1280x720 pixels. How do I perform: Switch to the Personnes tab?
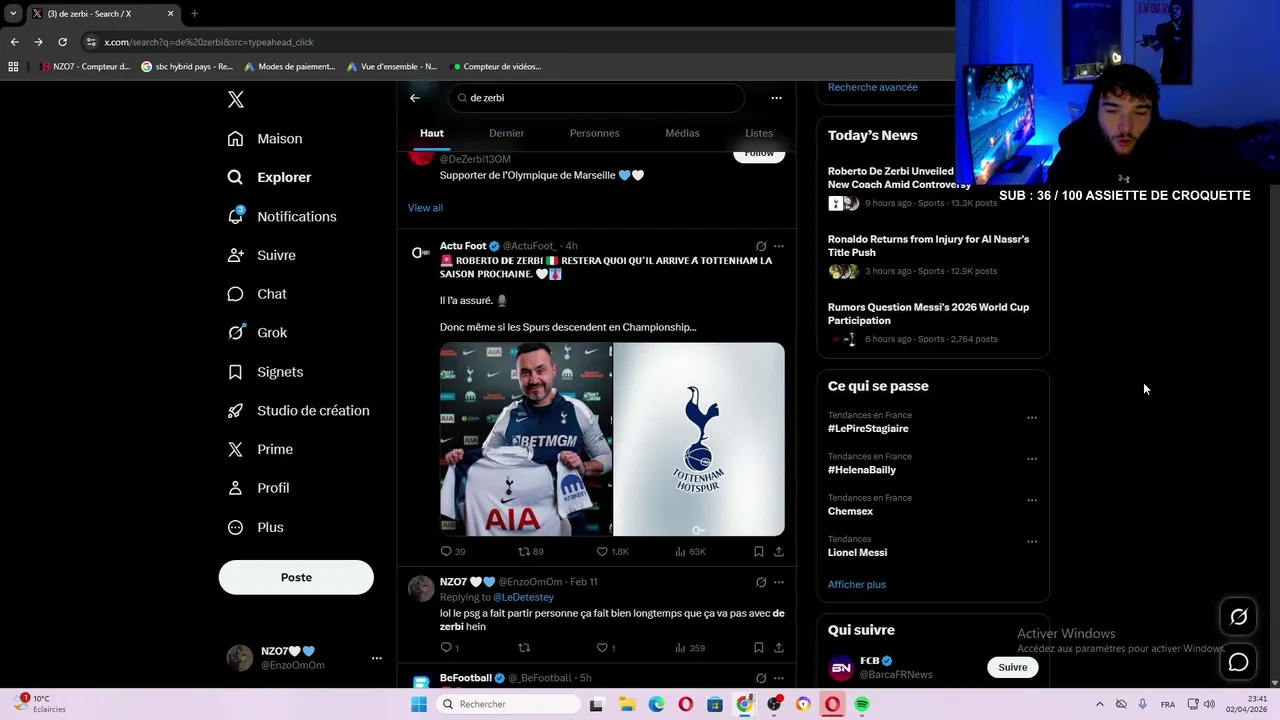[x=595, y=133]
